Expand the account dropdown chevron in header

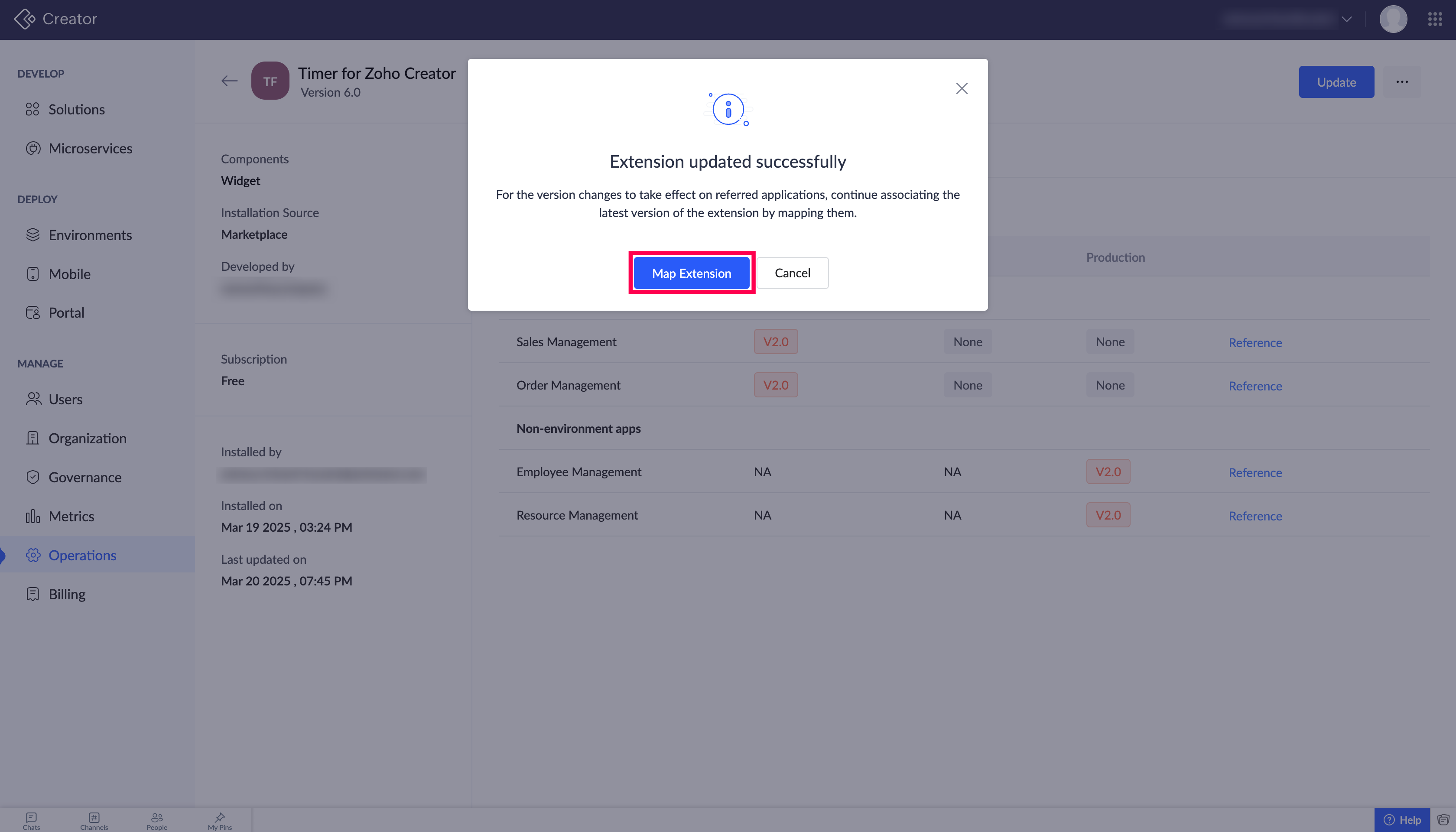1346,19
